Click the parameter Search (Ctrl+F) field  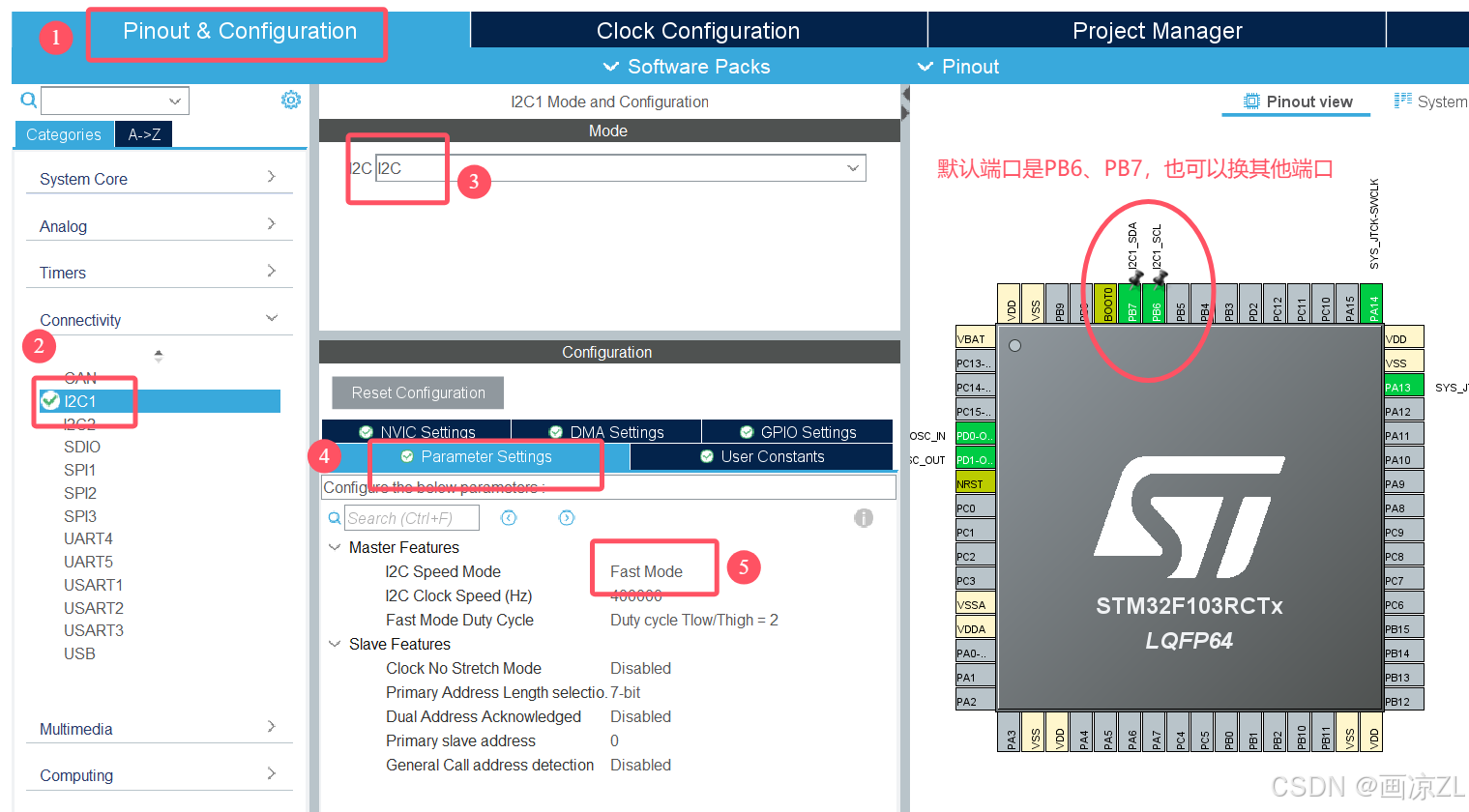tap(412, 518)
